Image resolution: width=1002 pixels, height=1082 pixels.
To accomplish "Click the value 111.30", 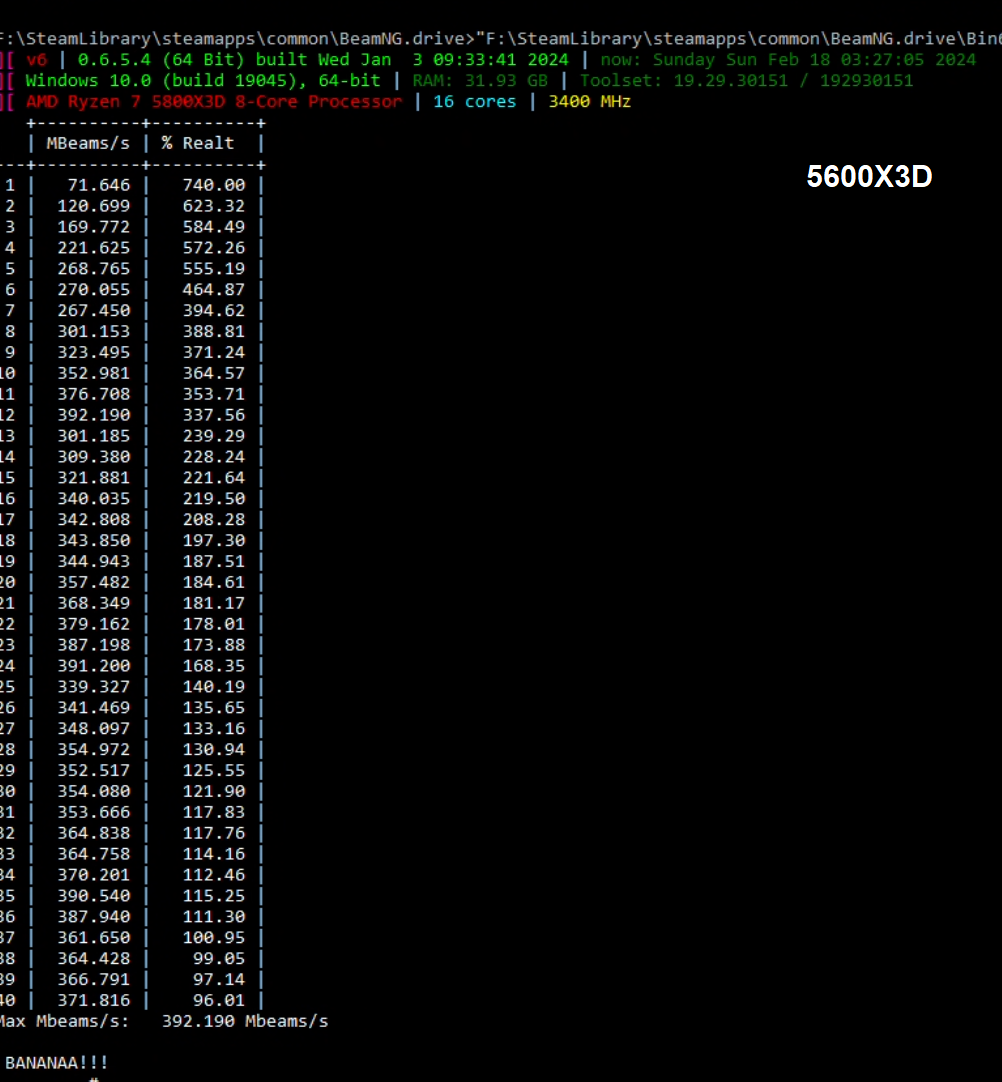I will click(x=214, y=916).
